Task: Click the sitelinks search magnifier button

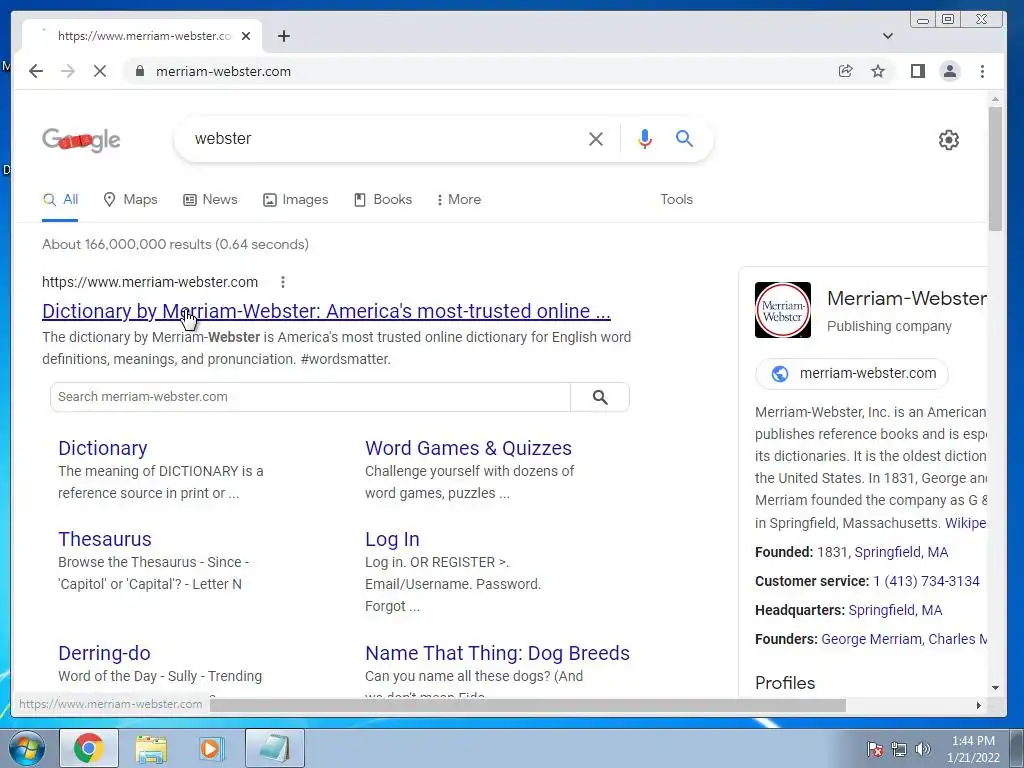Action: coord(600,397)
